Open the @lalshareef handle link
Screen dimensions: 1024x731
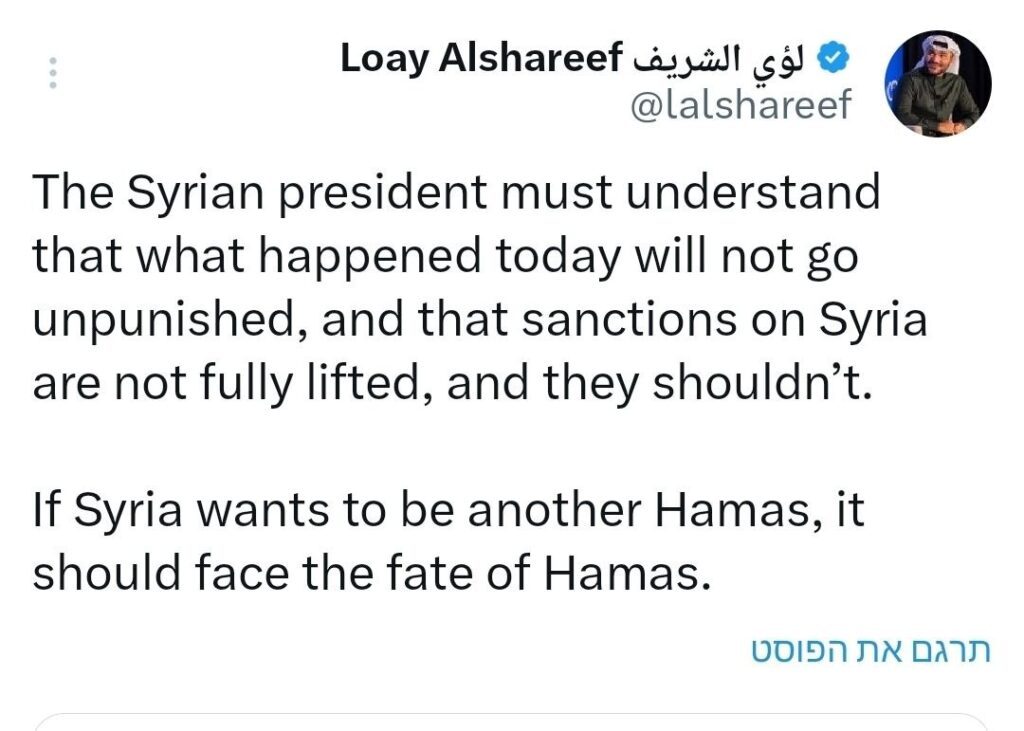pos(741,105)
